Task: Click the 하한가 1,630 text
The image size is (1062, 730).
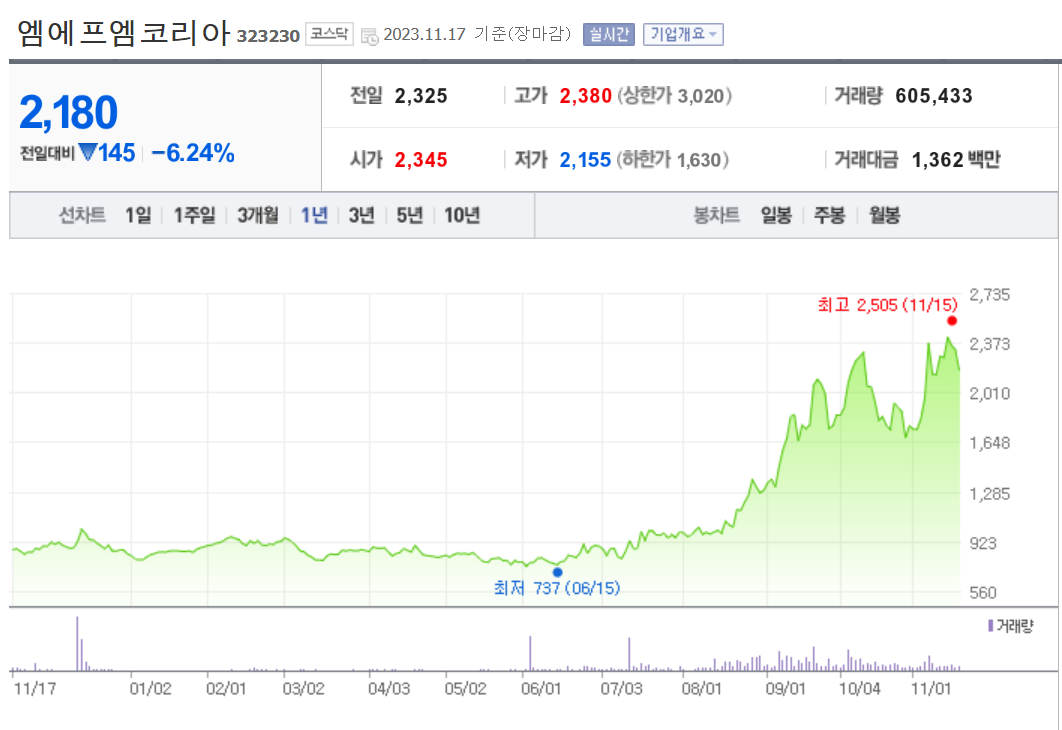Action: pyautogui.click(x=673, y=160)
